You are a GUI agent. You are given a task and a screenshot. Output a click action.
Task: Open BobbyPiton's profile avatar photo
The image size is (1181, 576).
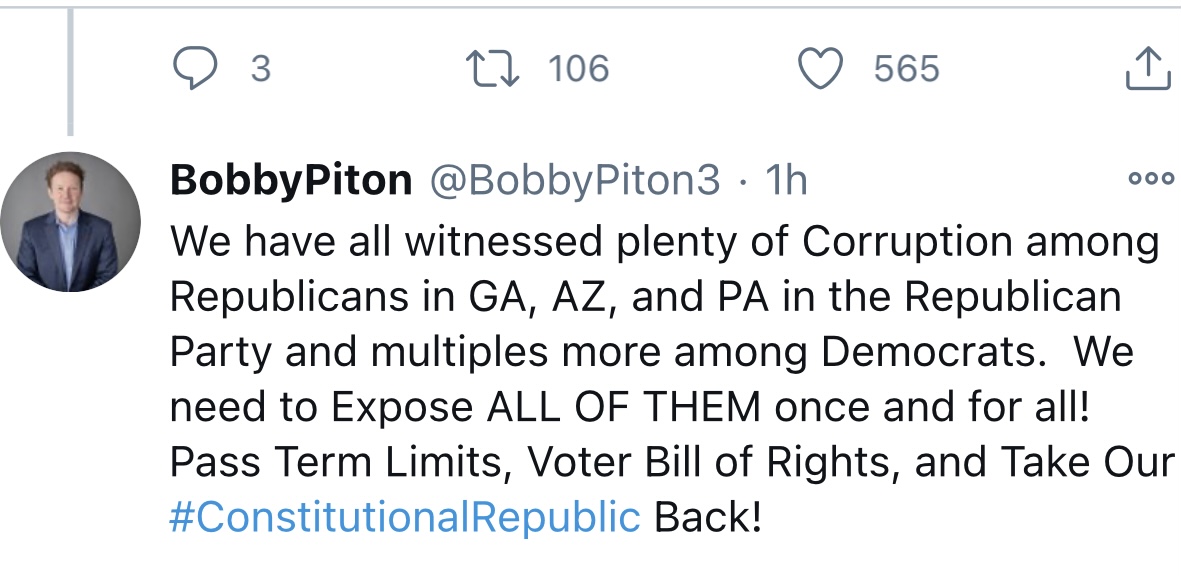(x=70, y=222)
